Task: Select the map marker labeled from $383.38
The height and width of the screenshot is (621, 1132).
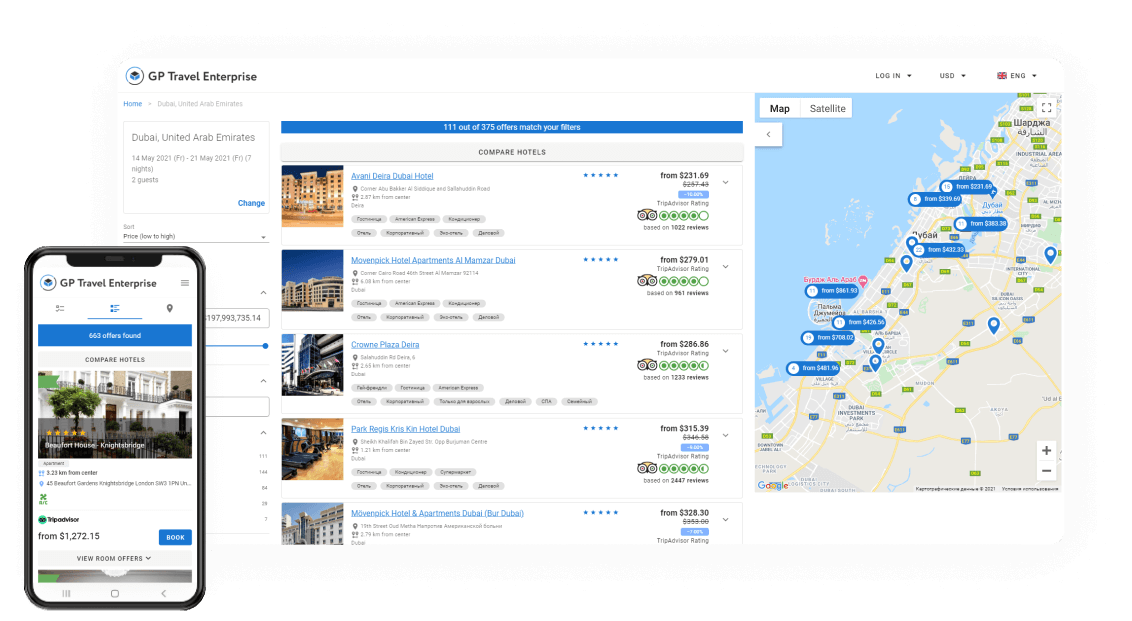Action: [981, 224]
